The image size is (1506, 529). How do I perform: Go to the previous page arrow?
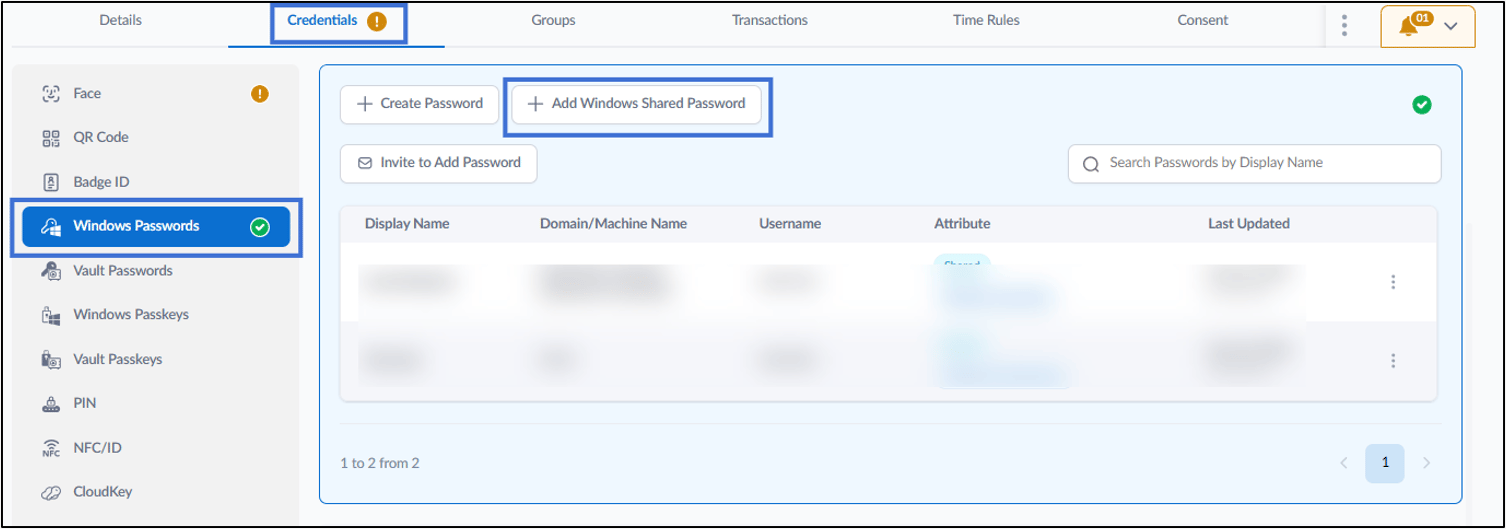(1344, 463)
